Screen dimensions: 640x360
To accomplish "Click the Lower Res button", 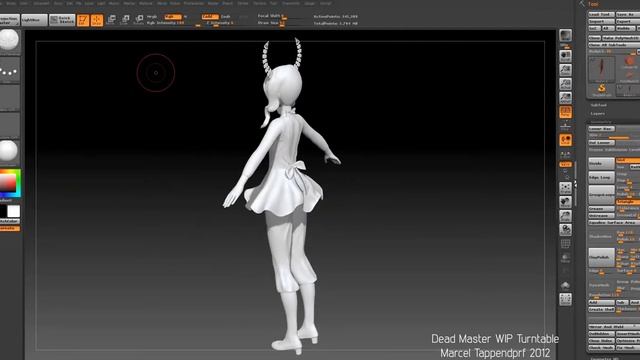I will [601, 129].
